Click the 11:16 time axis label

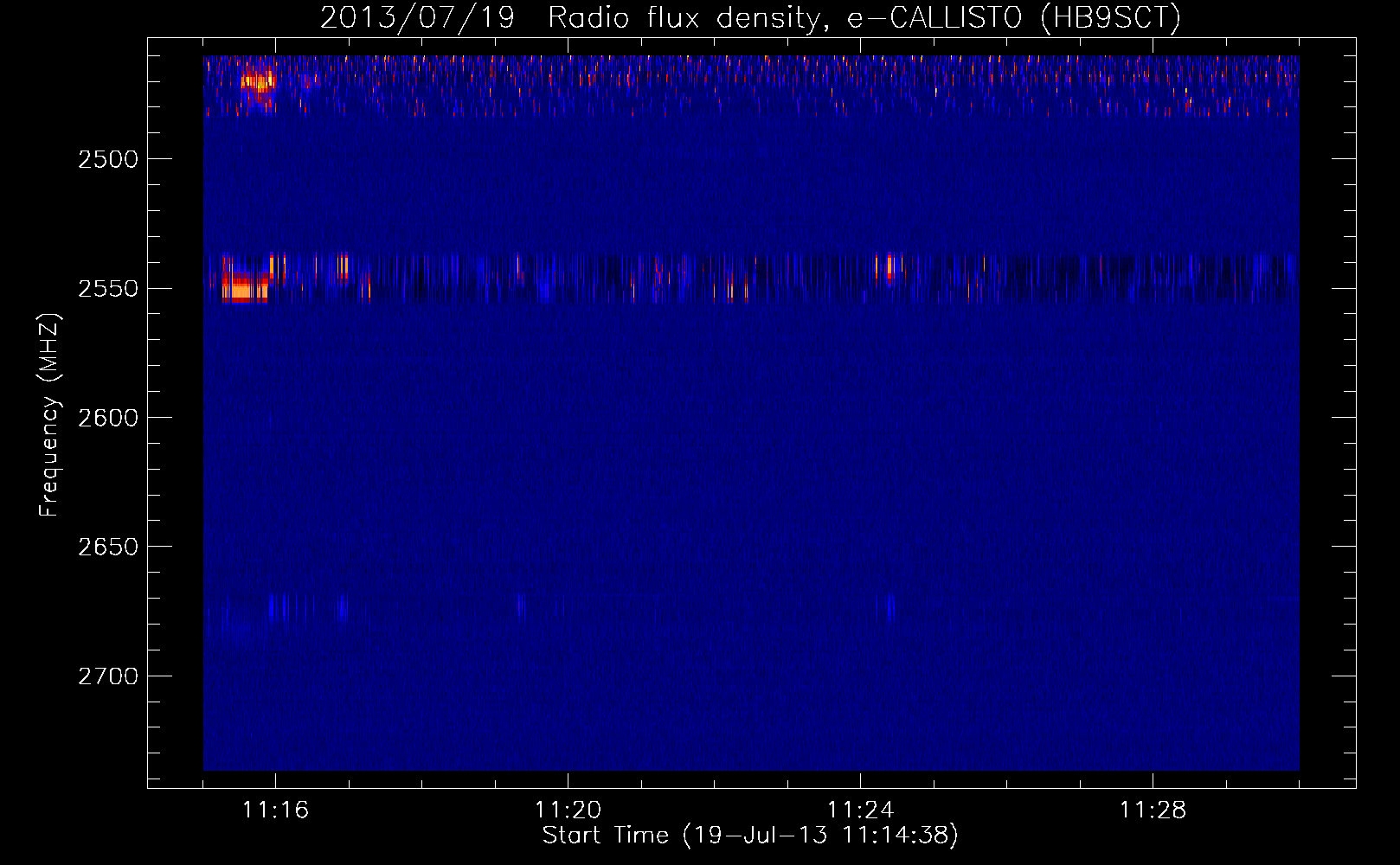tap(275, 810)
